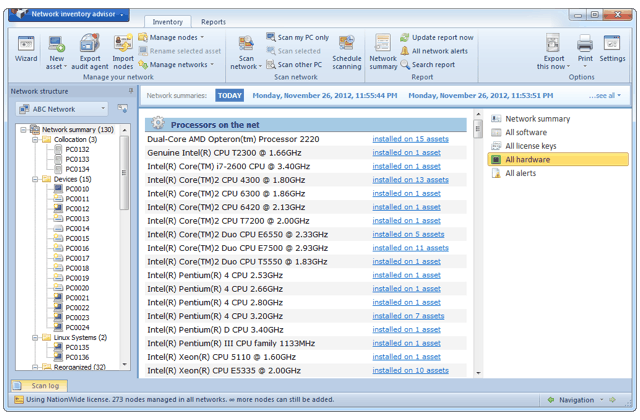Launch the Wizard from the ribbon
The height and width of the screenshot is (420, 640).
coord(26,47)
